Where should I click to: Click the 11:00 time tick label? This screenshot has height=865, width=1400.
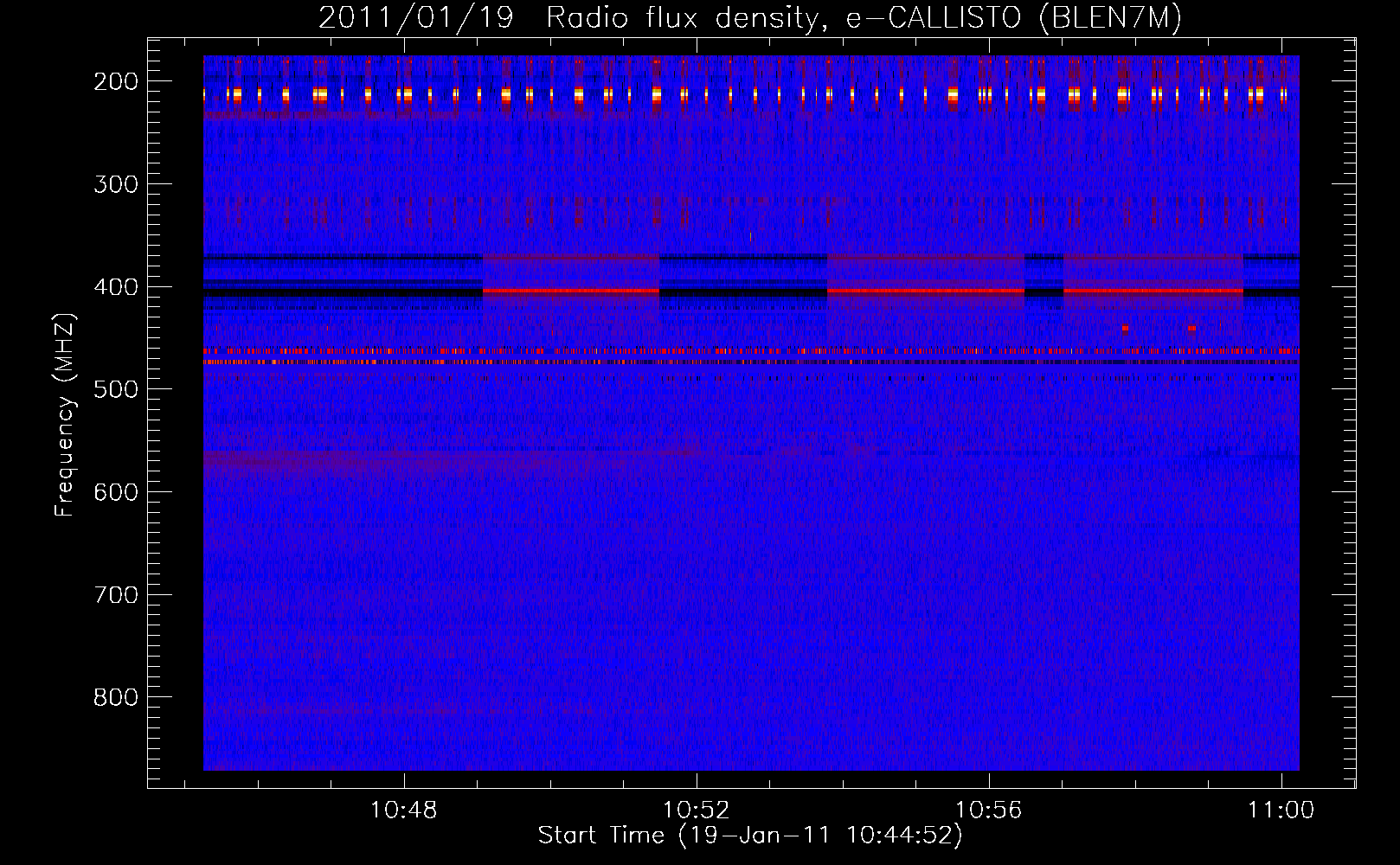click(1281, 811)
